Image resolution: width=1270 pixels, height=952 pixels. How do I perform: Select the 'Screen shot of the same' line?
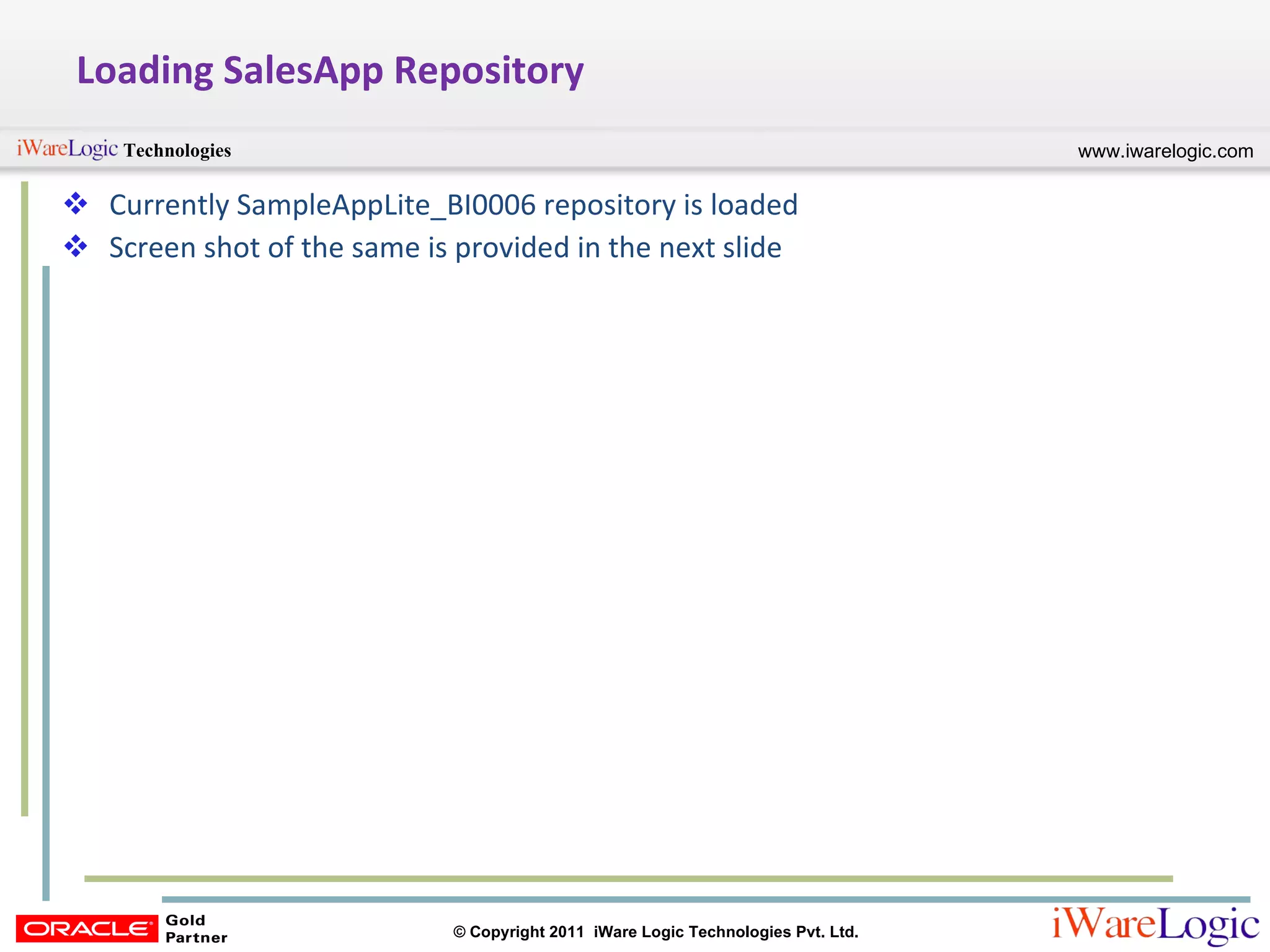445,248
